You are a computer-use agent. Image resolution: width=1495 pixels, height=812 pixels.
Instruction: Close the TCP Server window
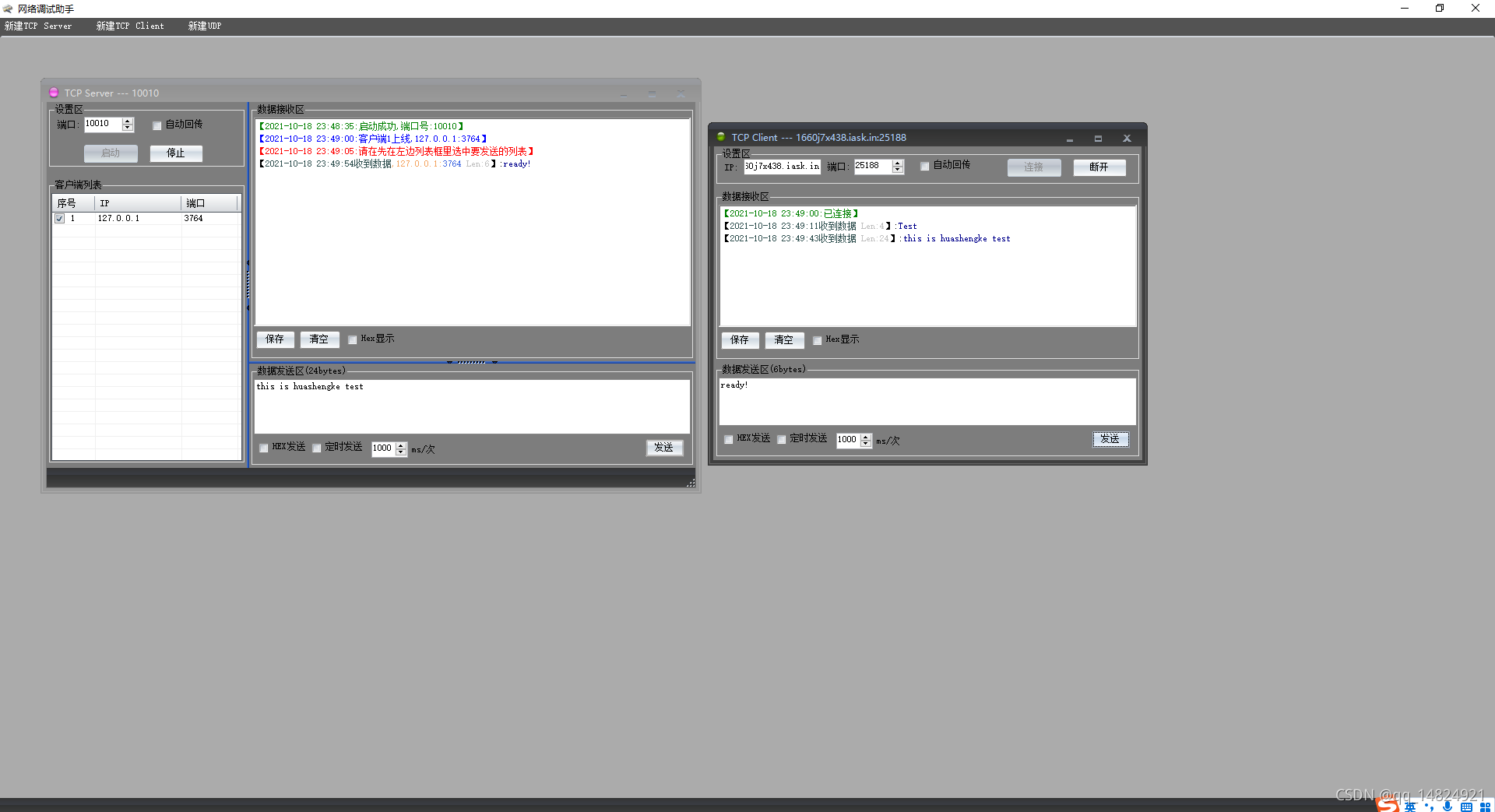coord(681,93)
